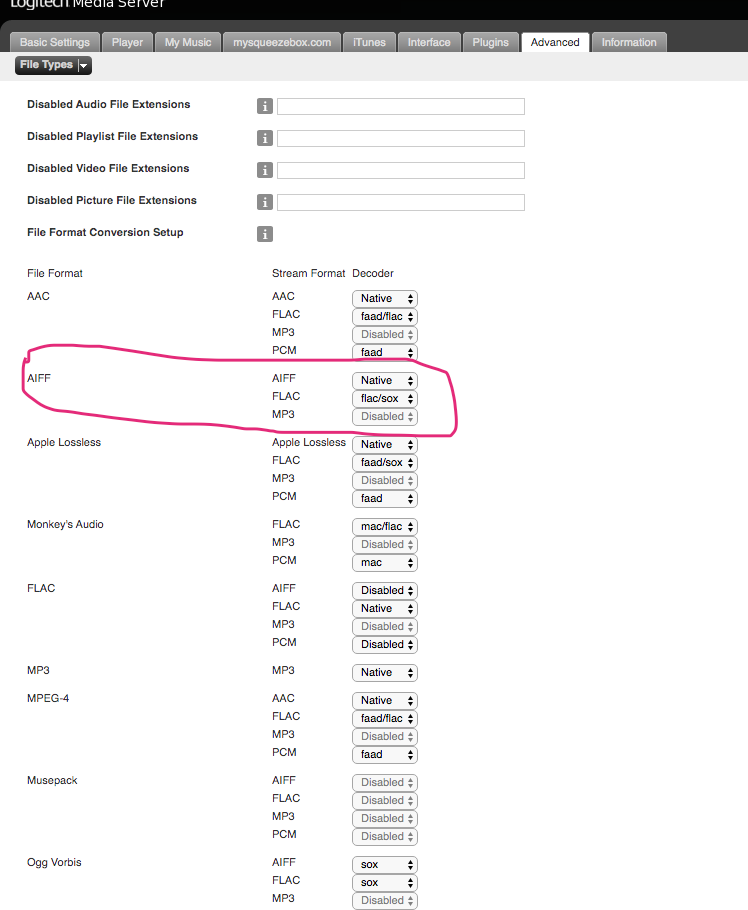Open AIFF to MP3 Disabled dropdown
748x910 pixels.
coord(385,416)
